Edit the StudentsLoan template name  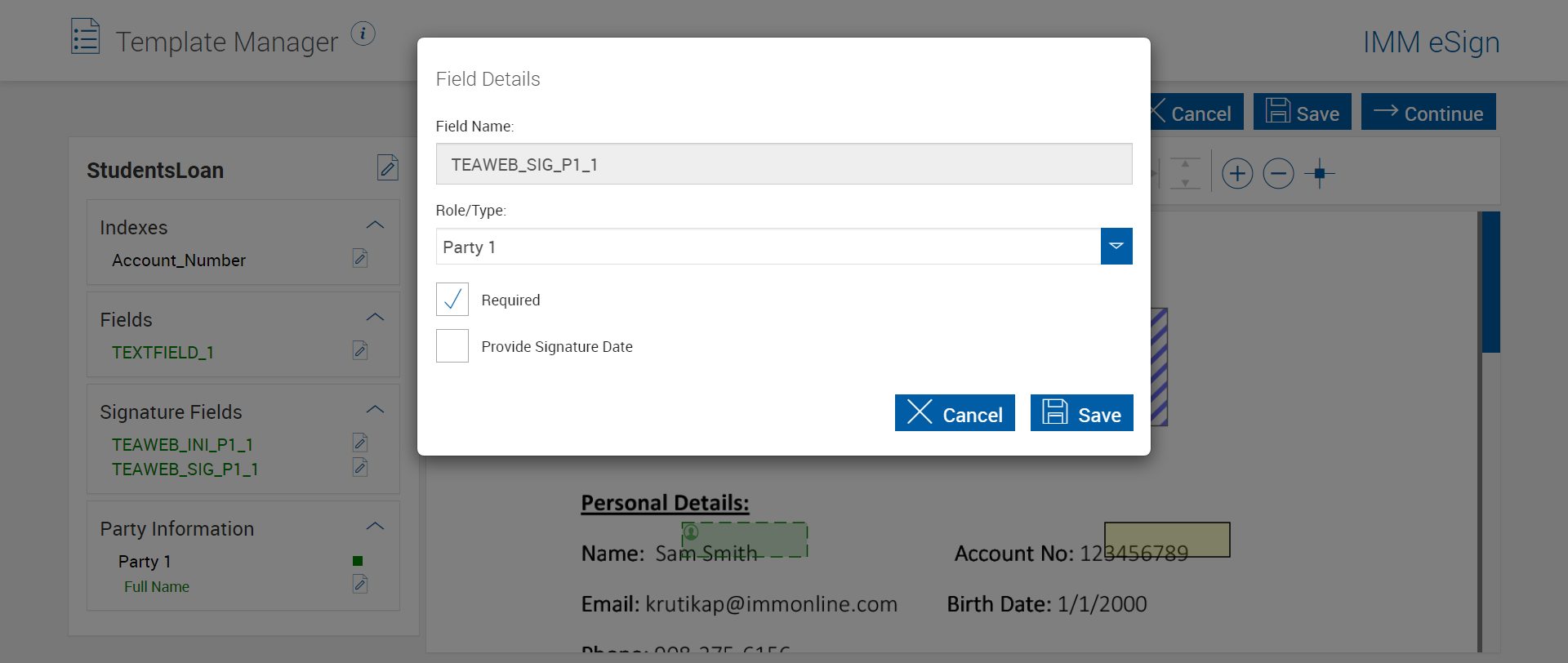click(x=388, y=167)
